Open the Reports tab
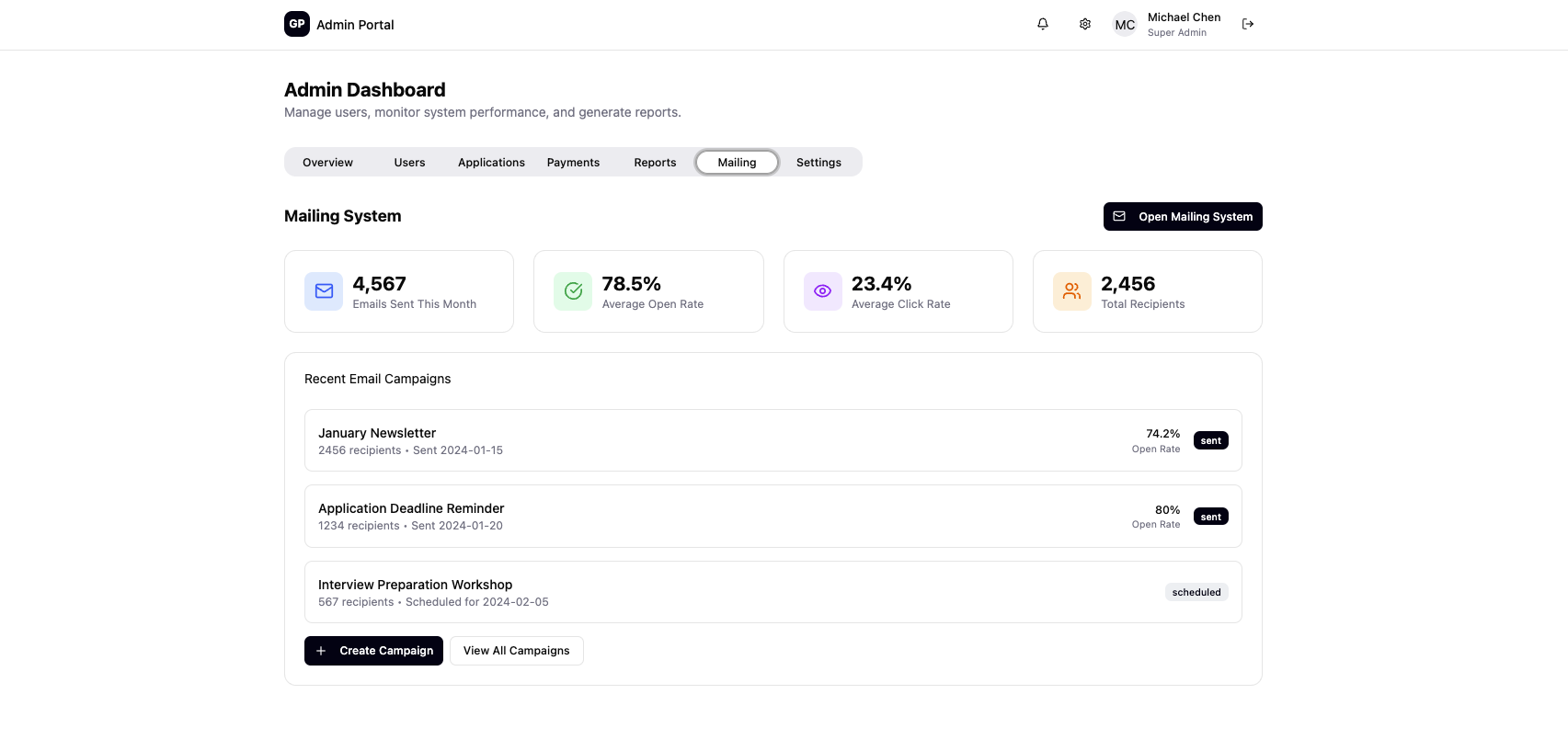1568x751 pixels. point(655,163)
